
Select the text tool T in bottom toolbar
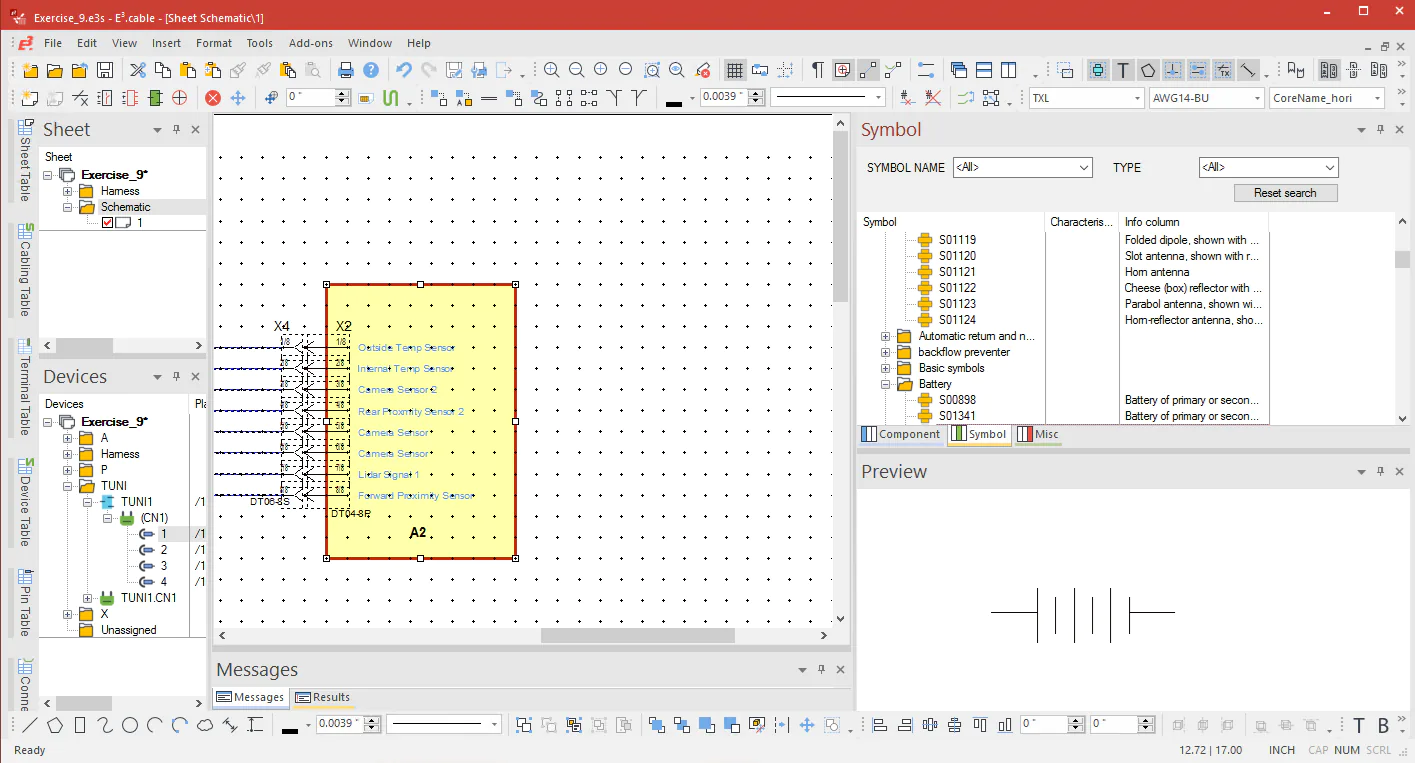pos(1359,725)
